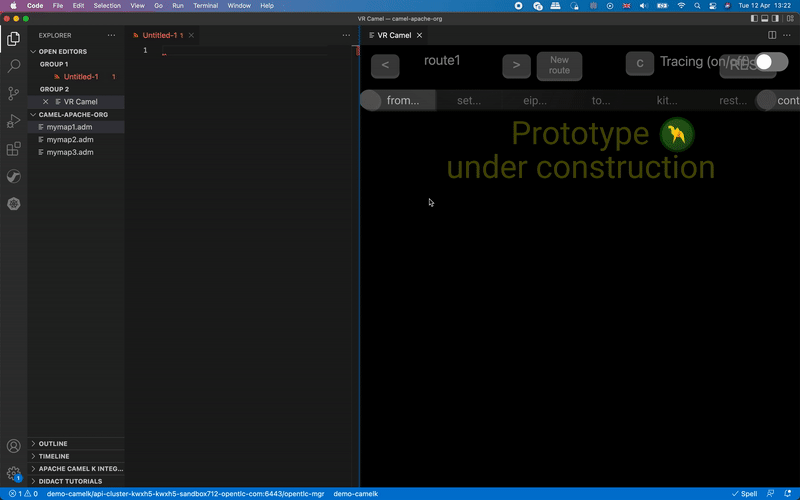Screen dimensions: 800x500
Task: Open the Search view in activity bar
Action: (x=14, y=66)
